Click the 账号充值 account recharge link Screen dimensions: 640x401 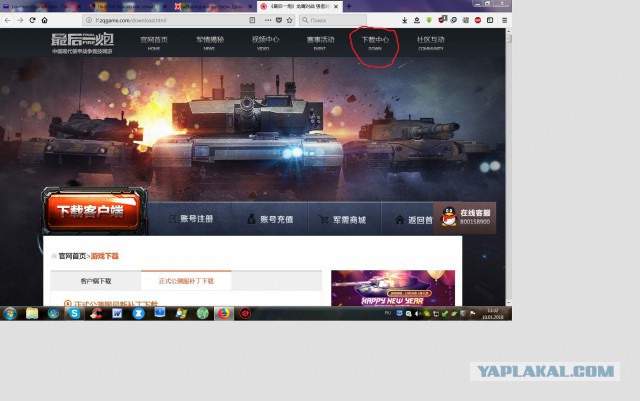click(271, 219)
